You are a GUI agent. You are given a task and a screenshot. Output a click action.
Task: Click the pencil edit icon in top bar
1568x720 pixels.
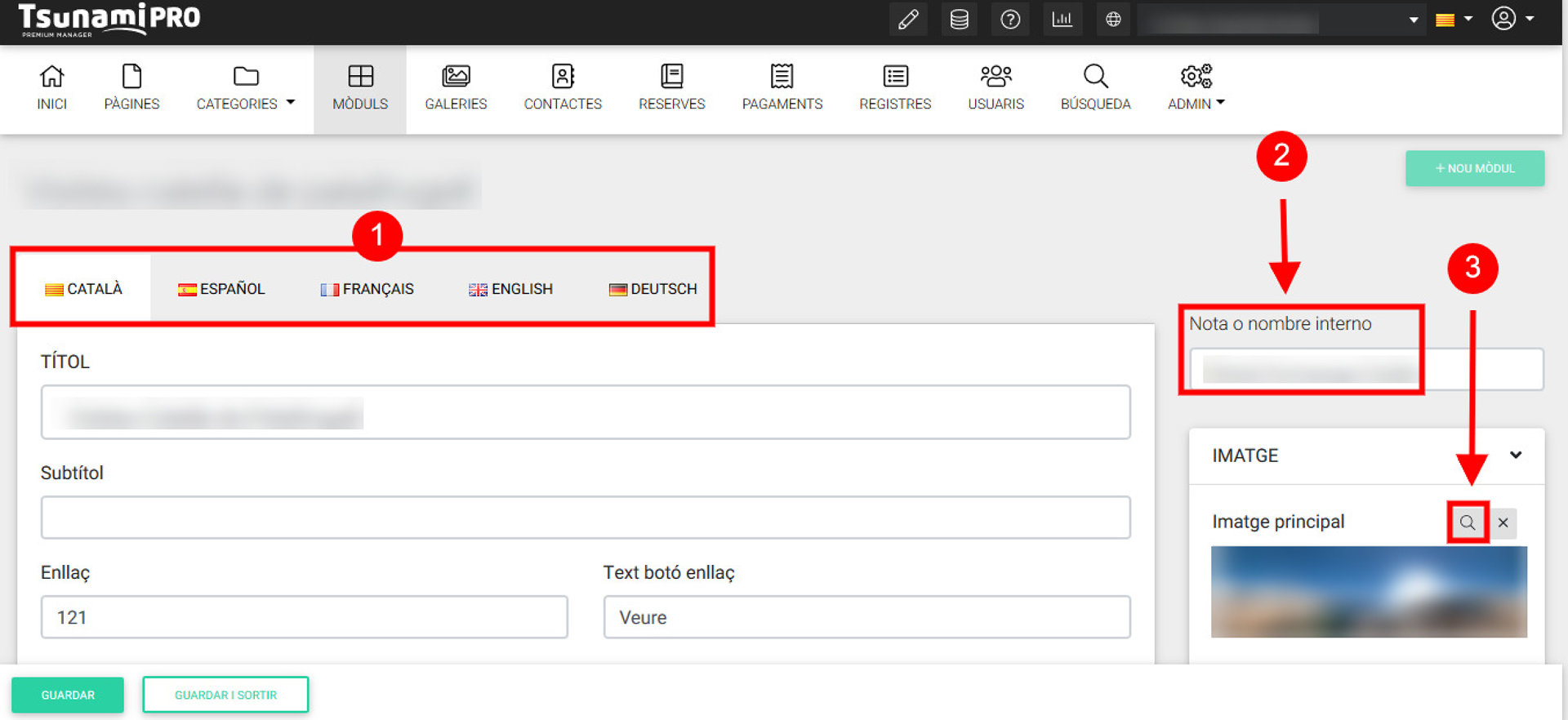tap(908, 20)
